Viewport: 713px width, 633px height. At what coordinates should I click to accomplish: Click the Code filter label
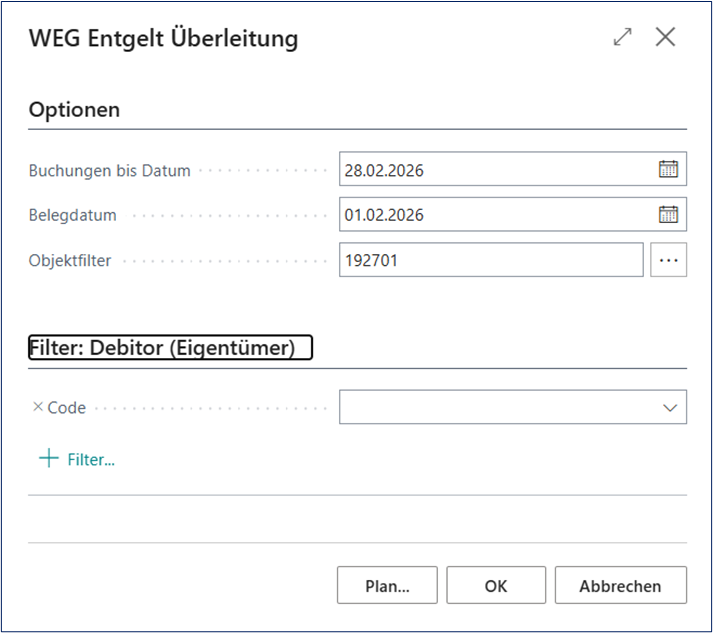click(67, 408)
